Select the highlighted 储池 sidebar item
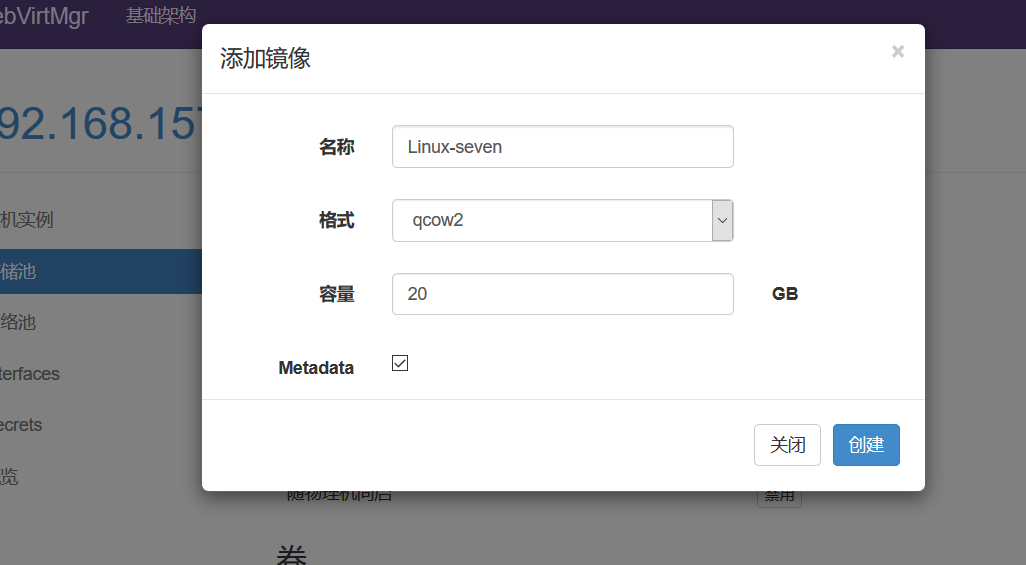This screenshot has height=565, width=1026. (101, 271)
